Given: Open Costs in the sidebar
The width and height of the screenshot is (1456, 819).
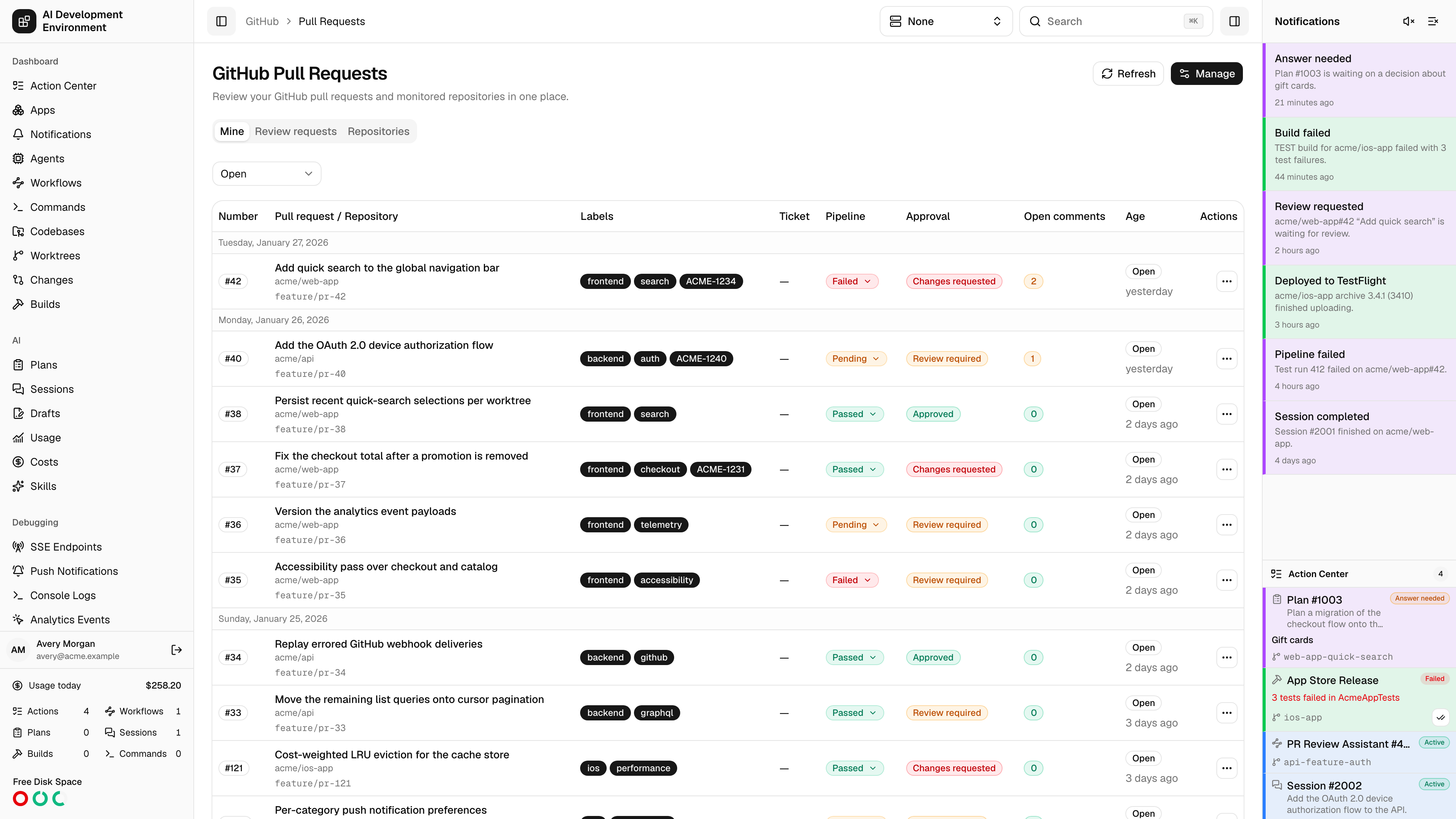Looking at the screenshot, I should pos(97,462).
